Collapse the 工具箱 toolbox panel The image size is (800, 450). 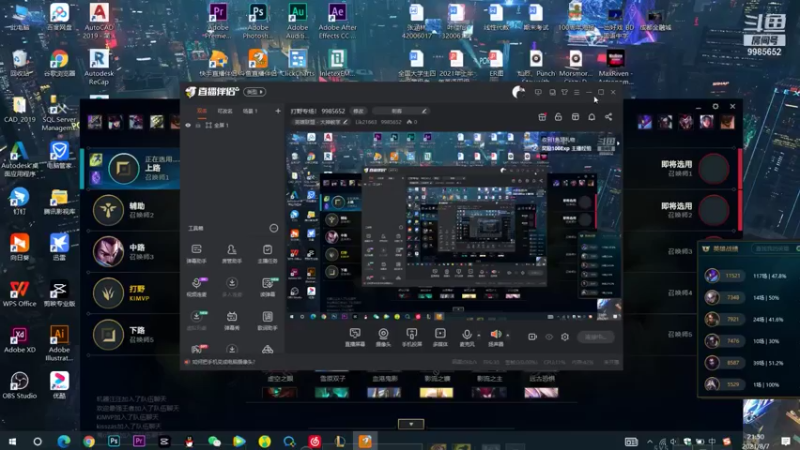(x=273, y=228)
